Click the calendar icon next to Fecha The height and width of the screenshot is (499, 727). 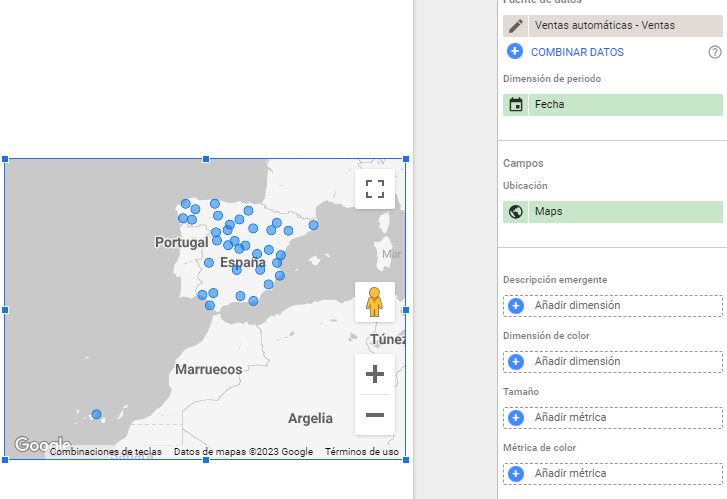click(x=516, y=104)
